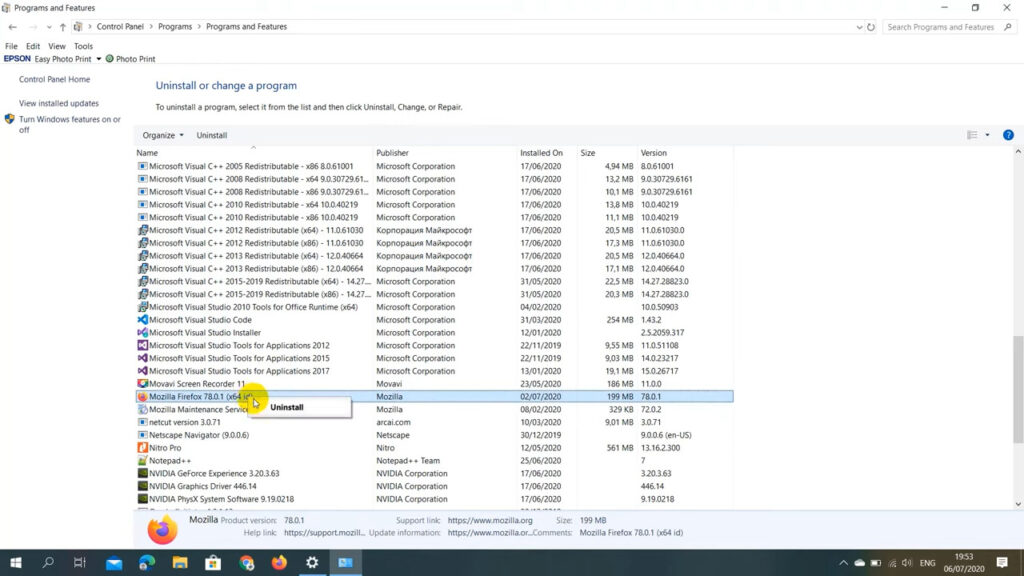
Task: Click the Firefox logo in details pane
Action: click(162, 530)
